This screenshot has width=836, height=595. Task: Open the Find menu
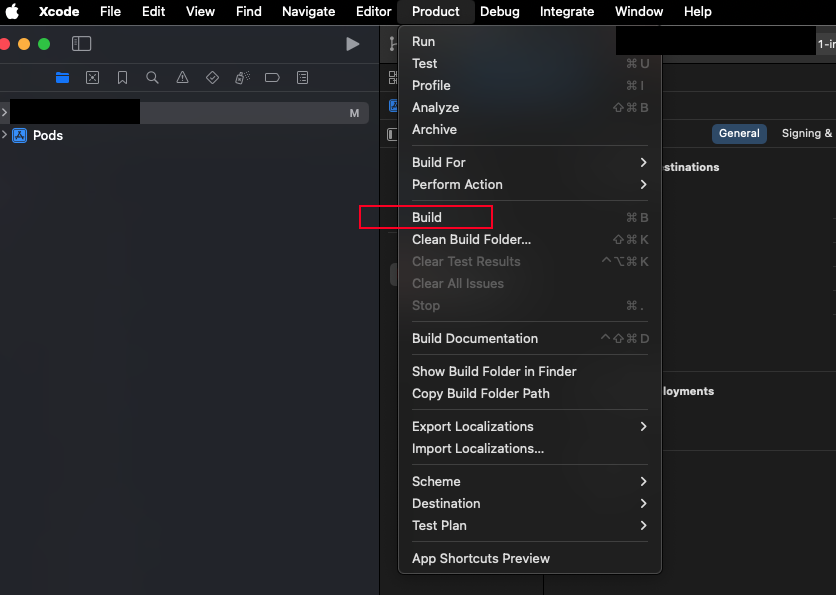coord(248,11)
